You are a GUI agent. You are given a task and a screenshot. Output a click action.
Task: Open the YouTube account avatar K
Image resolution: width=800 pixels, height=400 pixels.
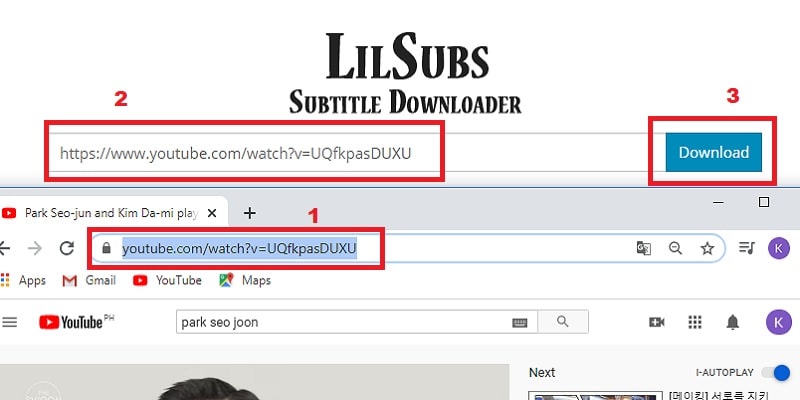coord(779,322)
